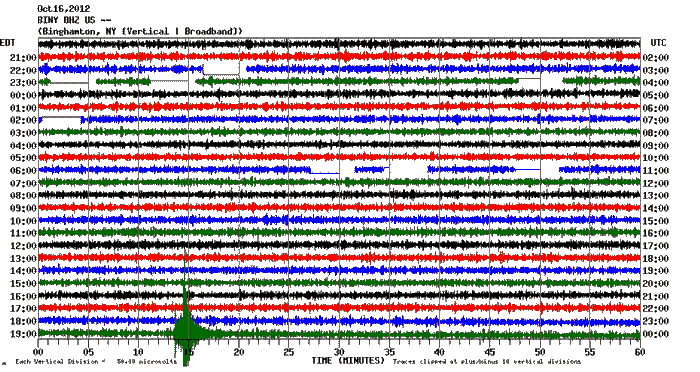Click the 30 minute axis tick label
This screenshot has width=700, height=372.
[x=339, y=352]
